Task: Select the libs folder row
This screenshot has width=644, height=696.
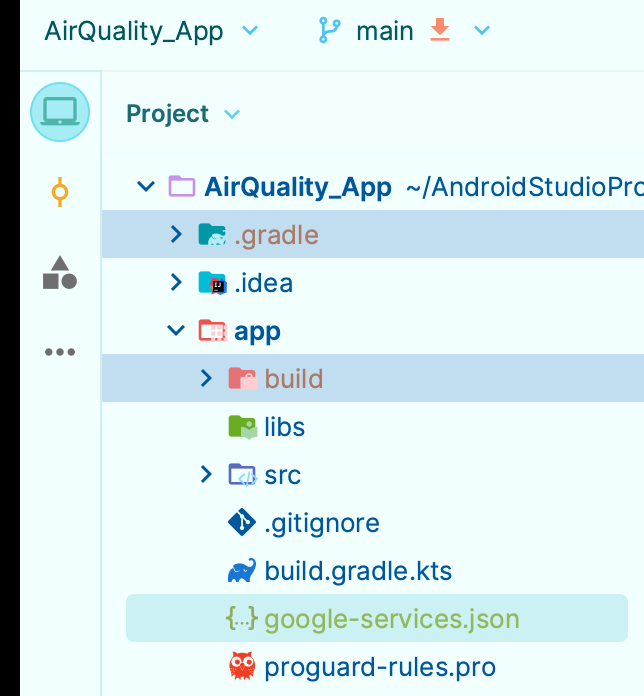Action: [373, 427]
